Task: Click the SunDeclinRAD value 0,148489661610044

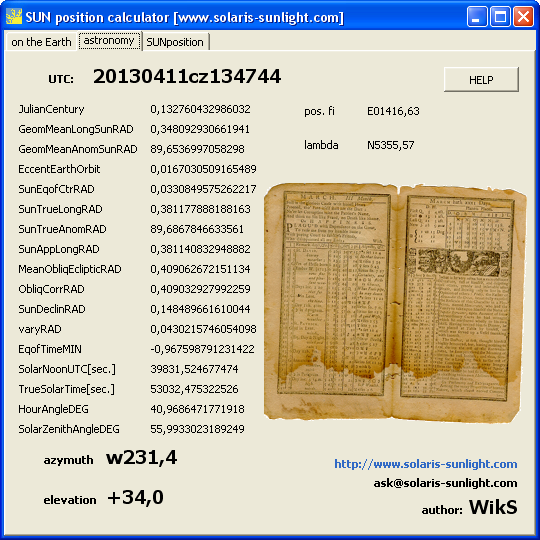Action: [200, 309]
